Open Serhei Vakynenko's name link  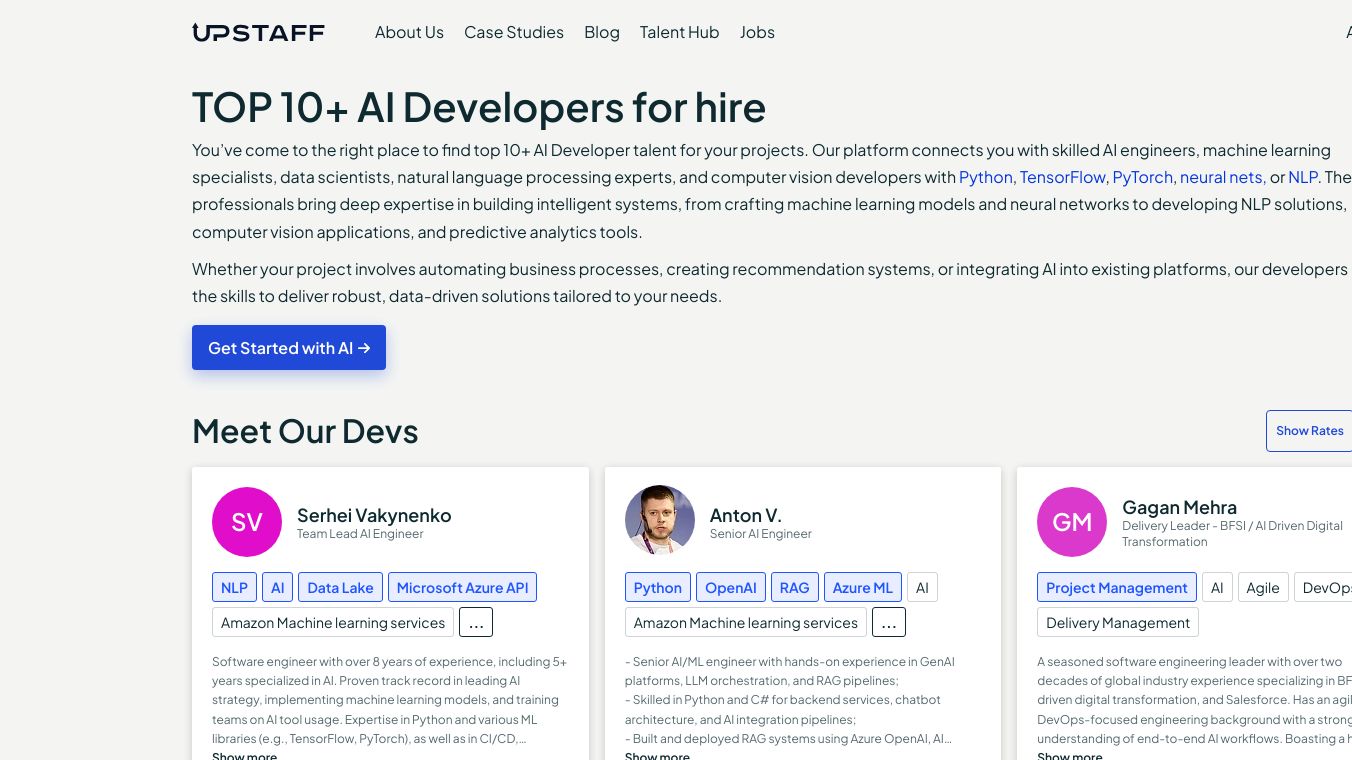click(x=374, y=515)
